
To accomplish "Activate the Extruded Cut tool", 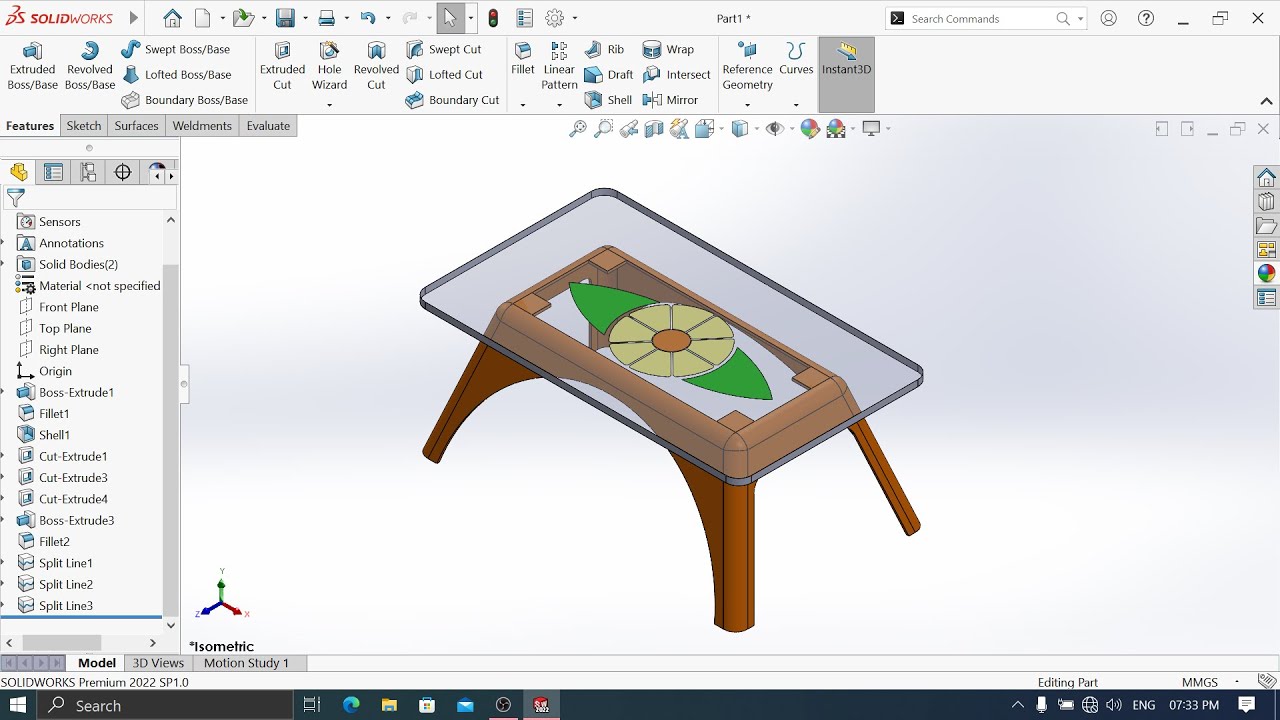I will (x=282, y=67).
